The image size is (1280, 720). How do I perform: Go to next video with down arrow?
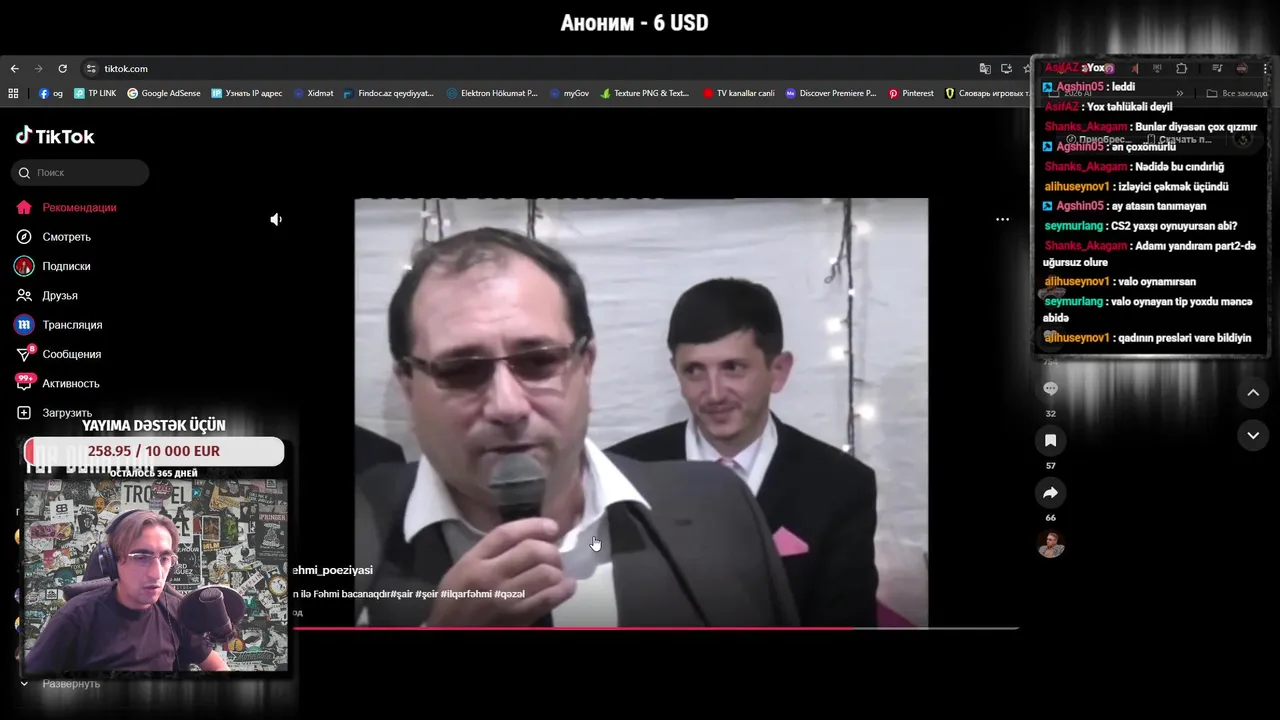click(1253, 435)
